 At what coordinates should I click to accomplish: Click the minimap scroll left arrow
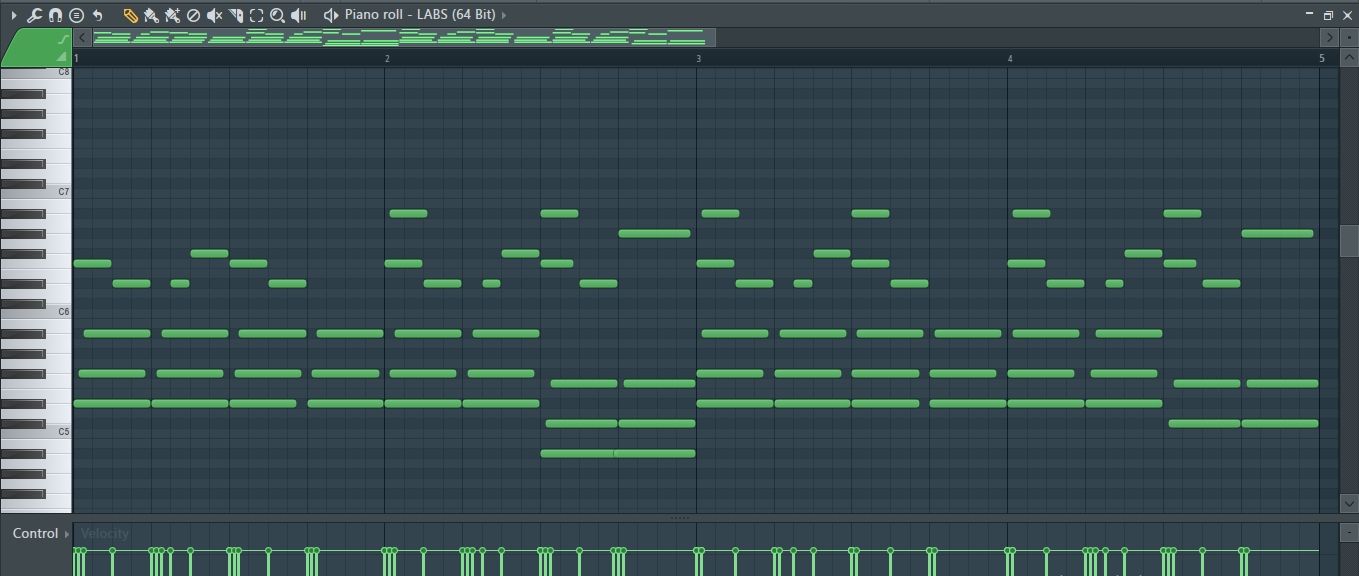pos(83,38)
